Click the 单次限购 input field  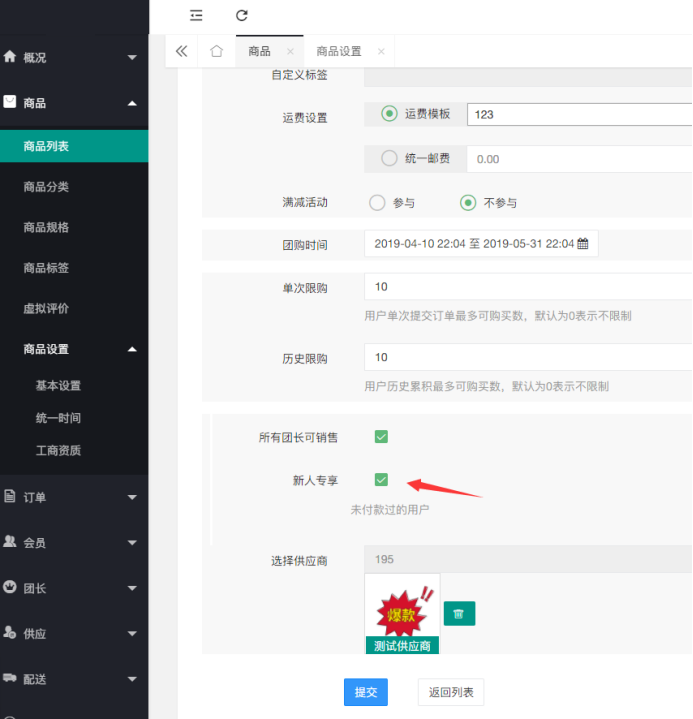527,287
